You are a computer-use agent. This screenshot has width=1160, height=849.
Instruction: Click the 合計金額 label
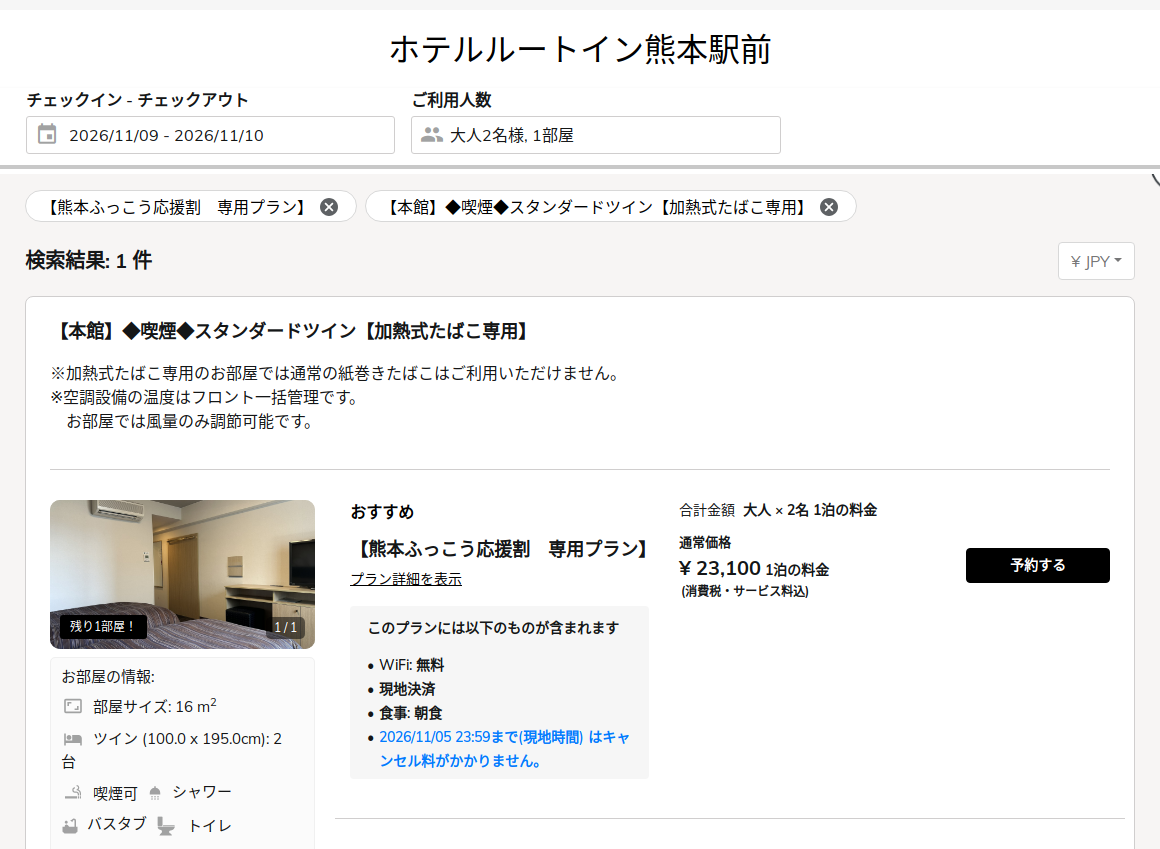[x=707, y=510]
